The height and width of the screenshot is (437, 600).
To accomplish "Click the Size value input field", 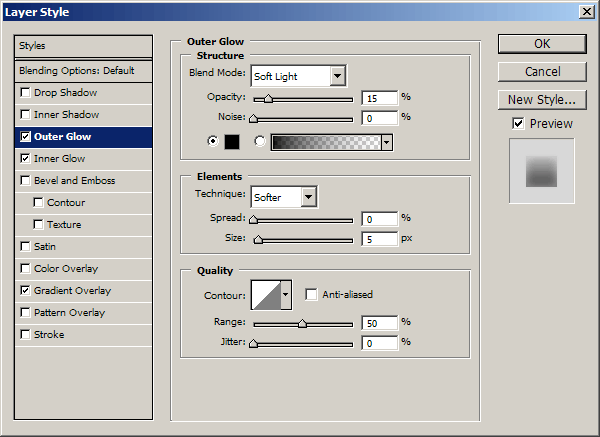I will pyautogui.click(x=379, y=239).
